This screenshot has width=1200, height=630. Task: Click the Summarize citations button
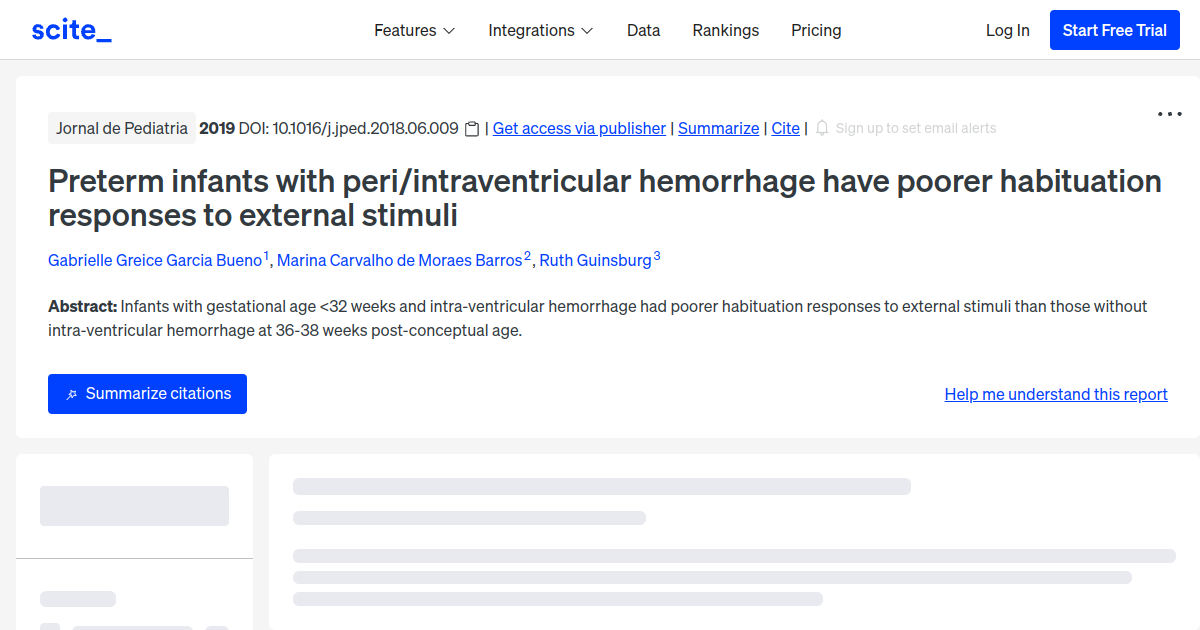[147, 394]
